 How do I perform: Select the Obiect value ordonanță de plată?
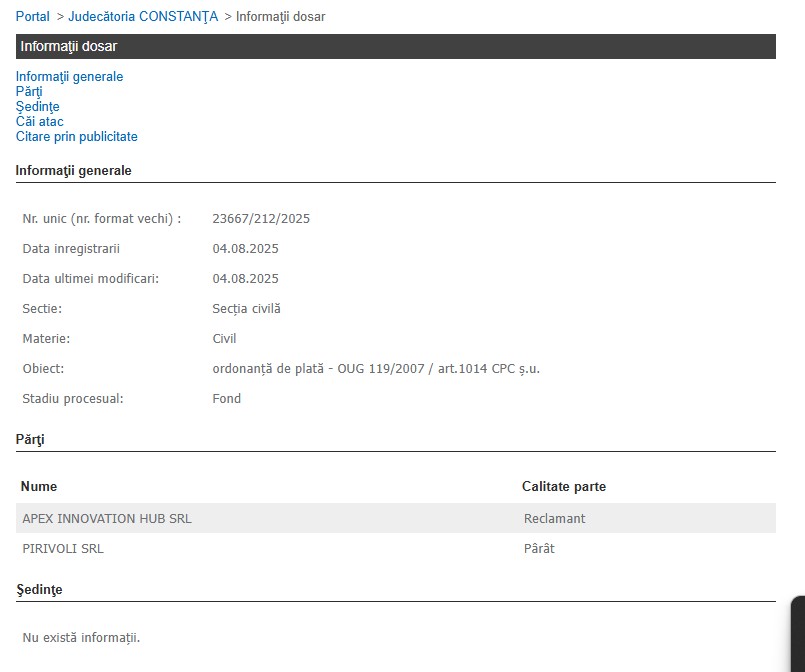pyautogui.click(x=376, y=369)
